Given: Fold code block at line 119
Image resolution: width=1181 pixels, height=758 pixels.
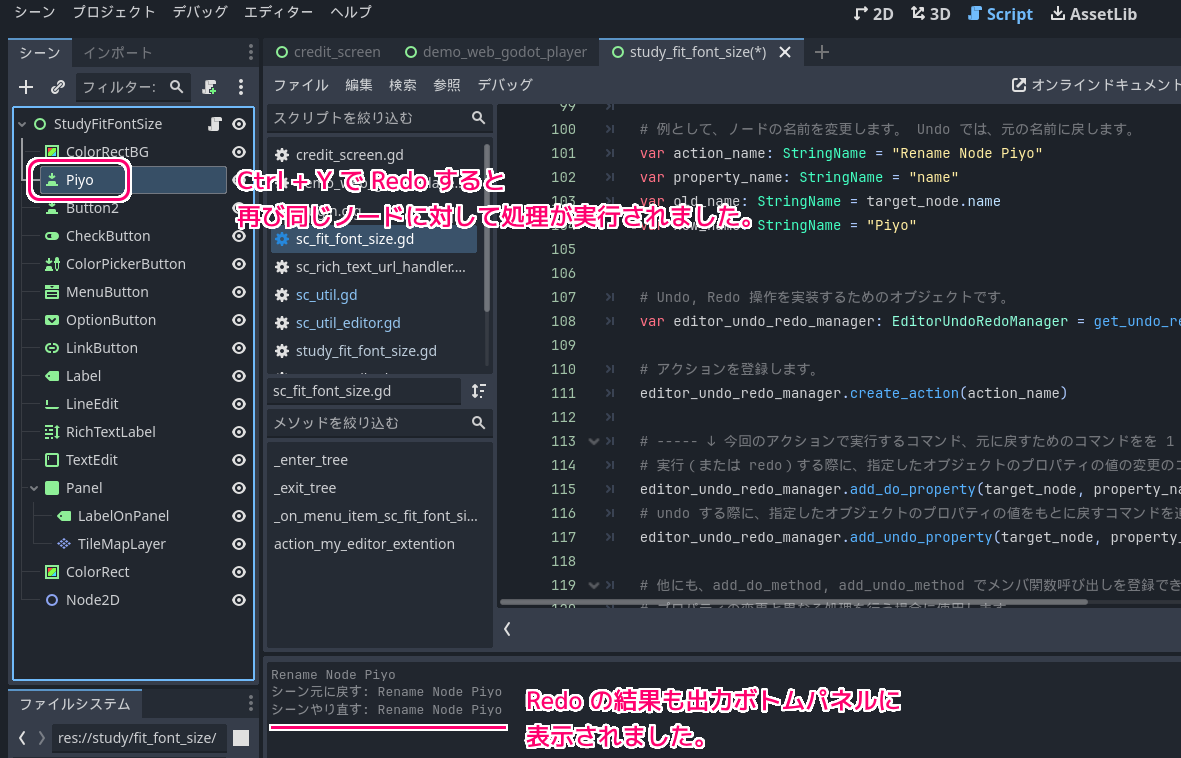Looking at the screenshot, I should point(594,585).
